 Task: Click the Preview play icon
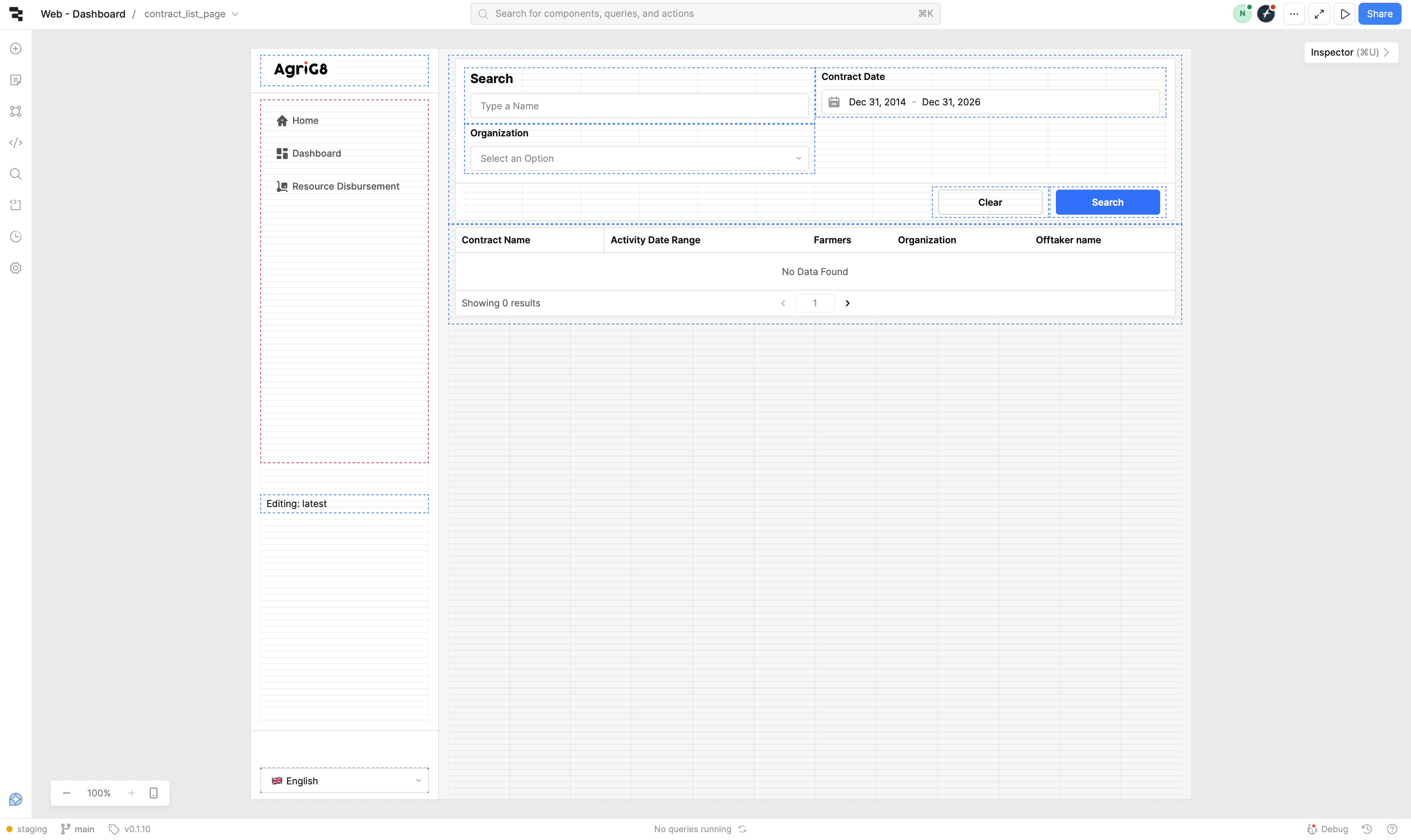[1345, 14]
